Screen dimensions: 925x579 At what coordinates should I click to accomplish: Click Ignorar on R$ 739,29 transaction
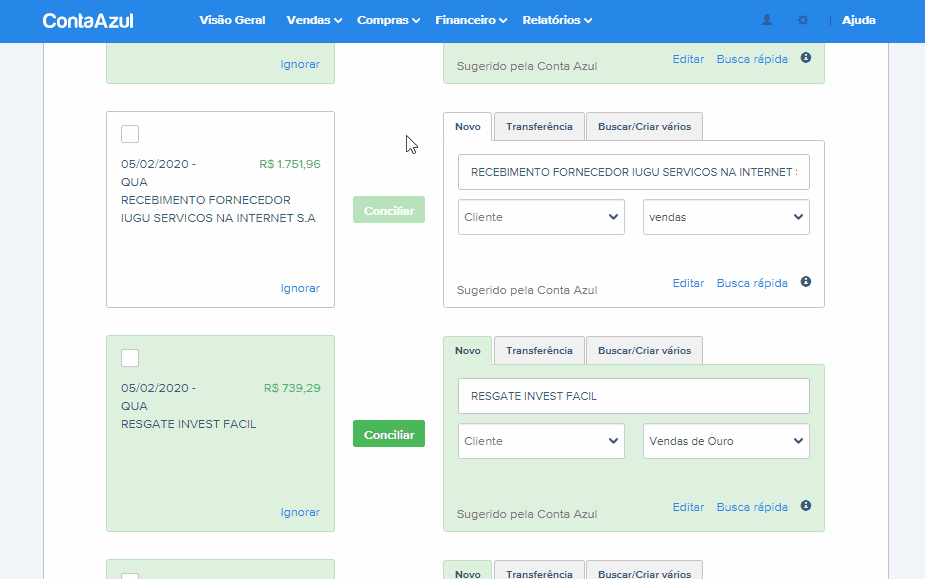(300, 512)
